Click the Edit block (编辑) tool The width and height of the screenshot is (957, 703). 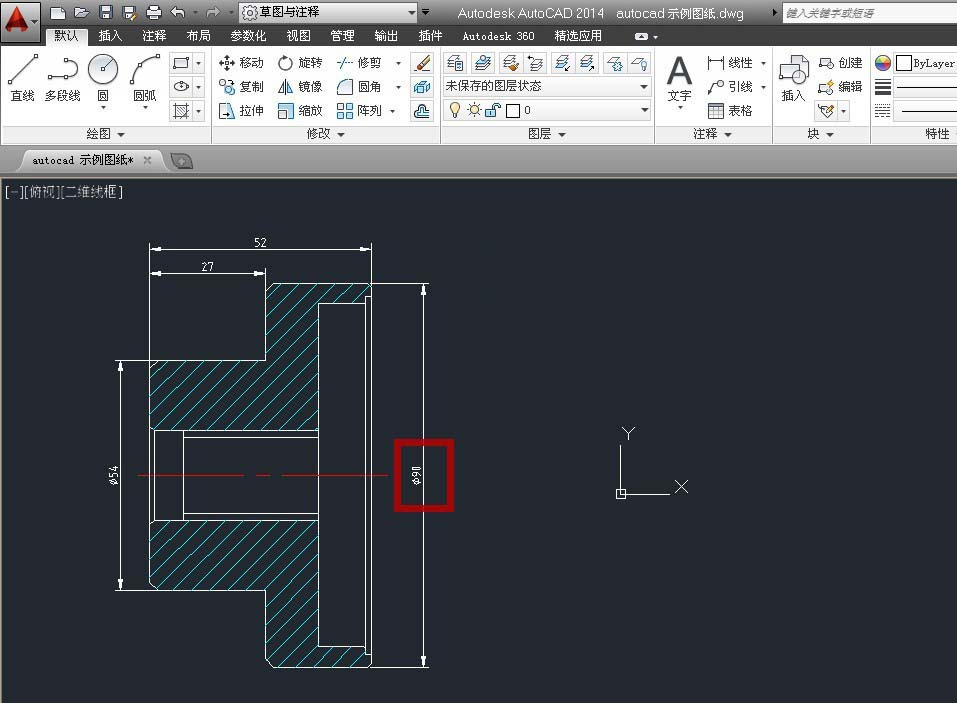tap(840, 87)
